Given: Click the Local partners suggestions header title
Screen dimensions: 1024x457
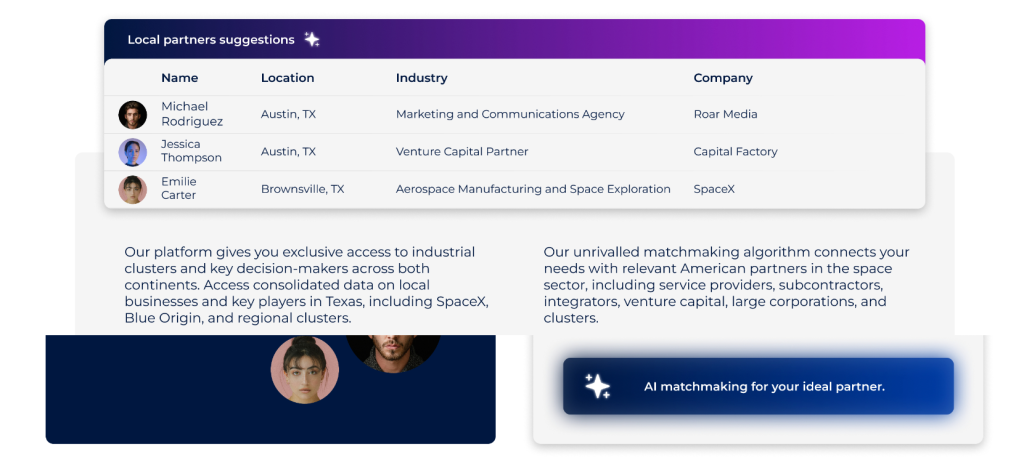Looking at the screenshot, I should tap(211, 40).
